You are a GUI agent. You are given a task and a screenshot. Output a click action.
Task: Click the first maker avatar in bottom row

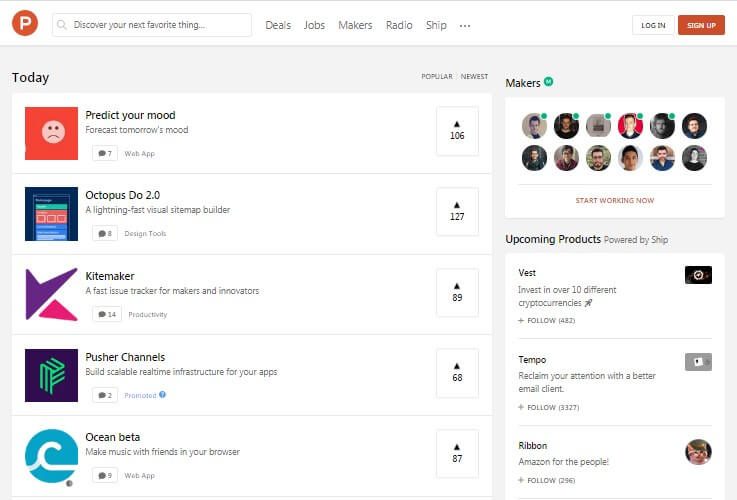534,158
